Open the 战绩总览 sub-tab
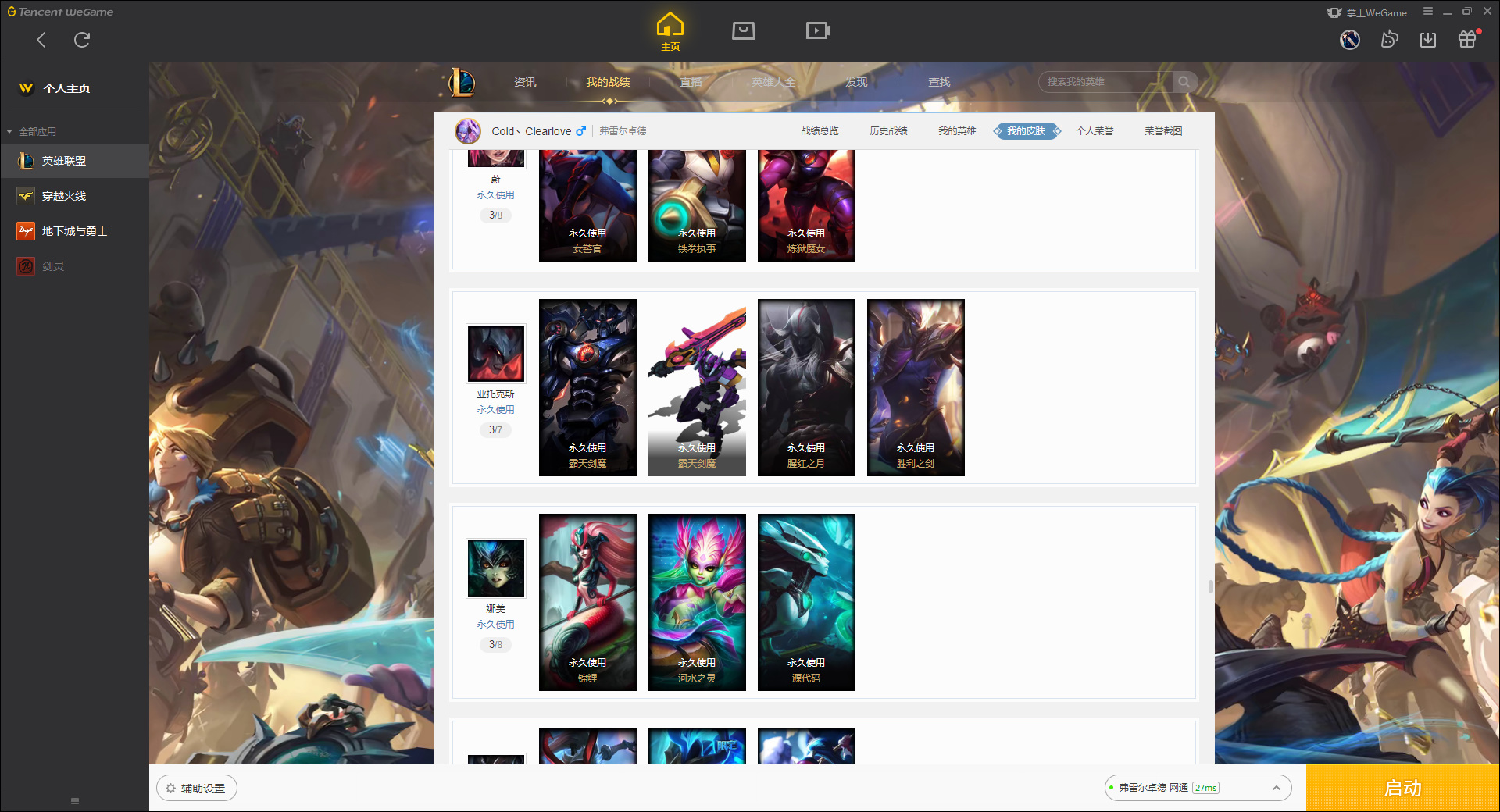The height and width of the screenshot is (812, 1500). pyautogui.click(x=820, y=131)
